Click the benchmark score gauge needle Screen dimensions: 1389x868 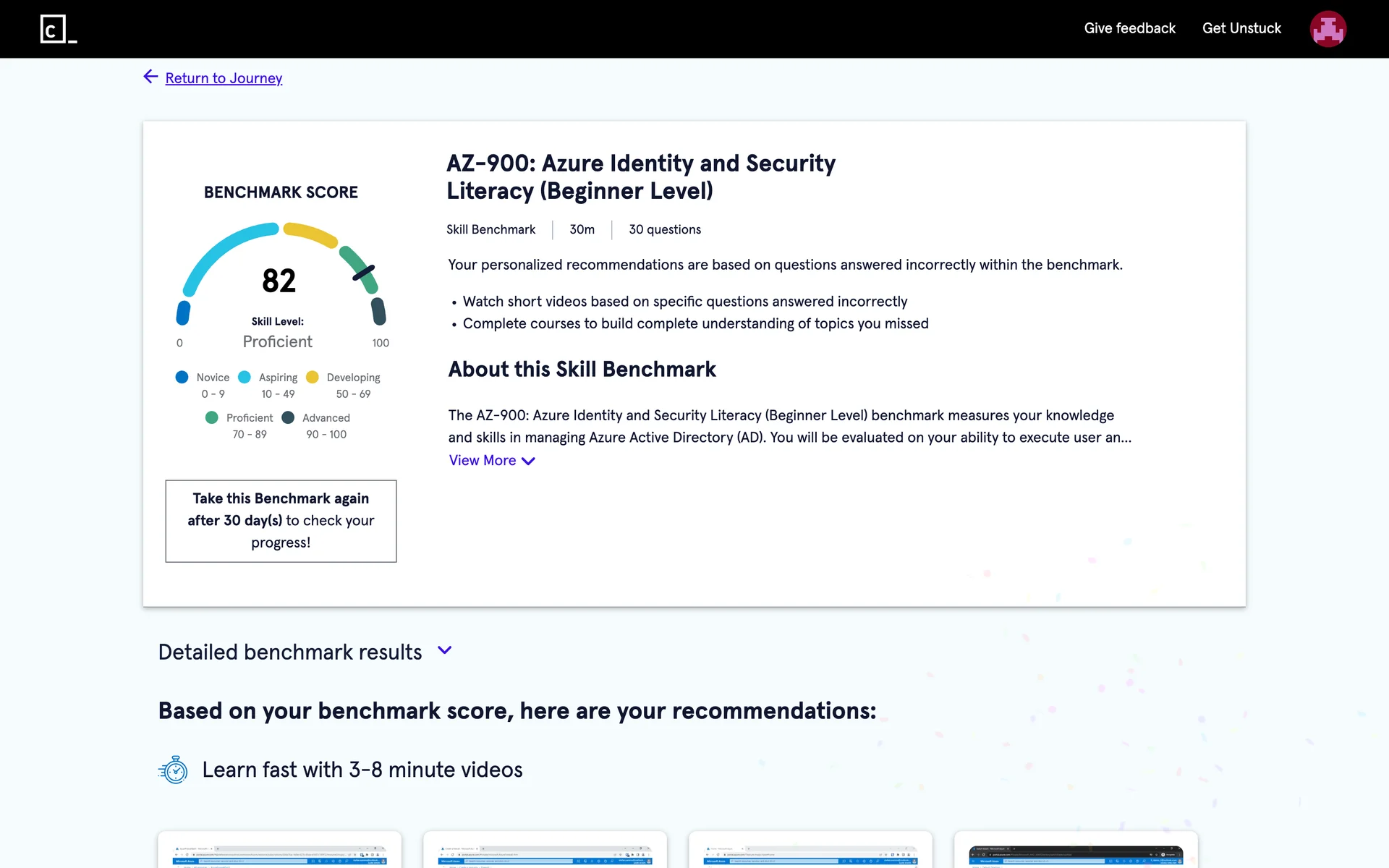[x=363, y=272]
